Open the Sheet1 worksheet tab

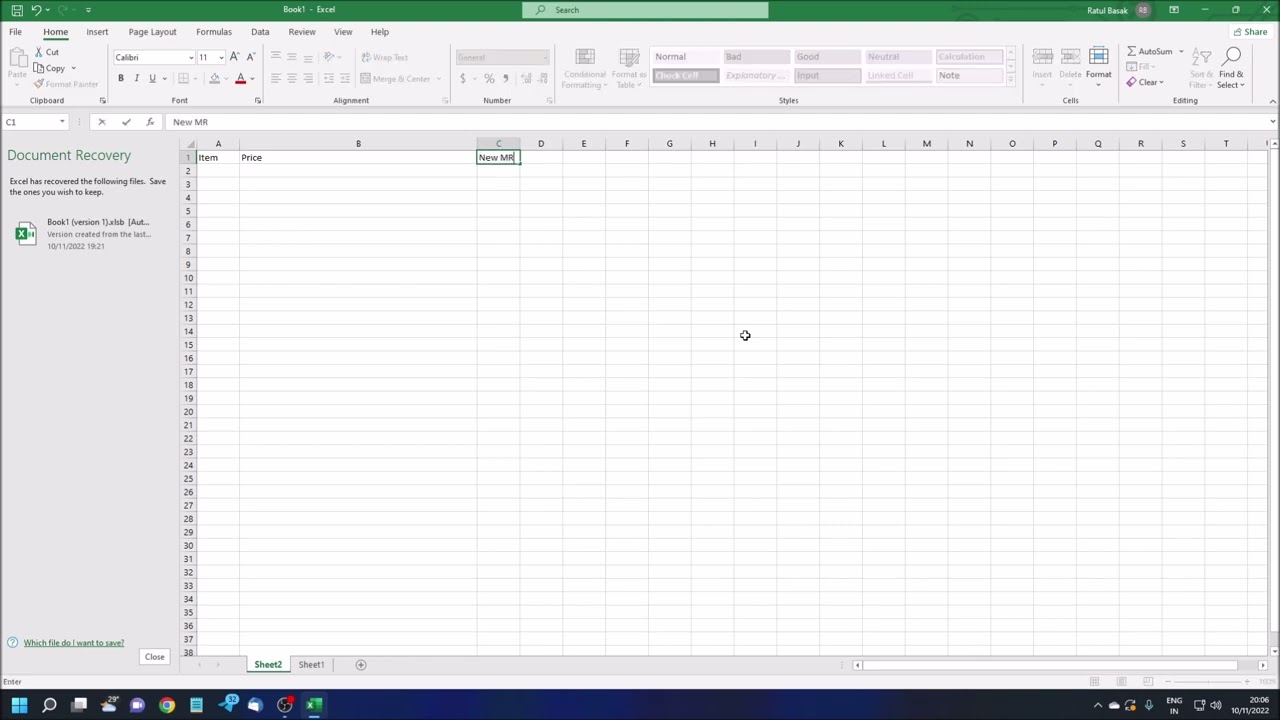pos(311,665)
